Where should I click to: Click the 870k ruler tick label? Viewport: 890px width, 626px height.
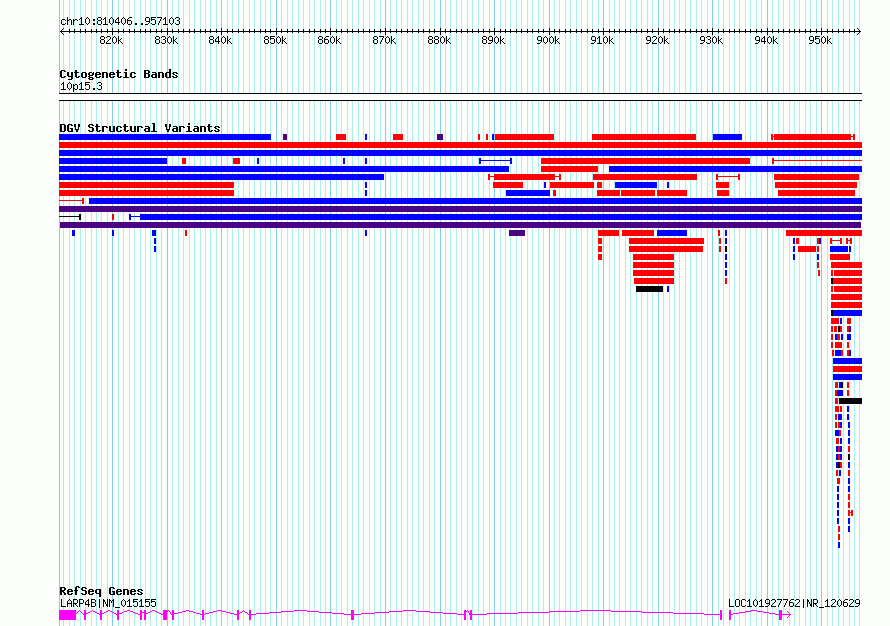(384, 40)
